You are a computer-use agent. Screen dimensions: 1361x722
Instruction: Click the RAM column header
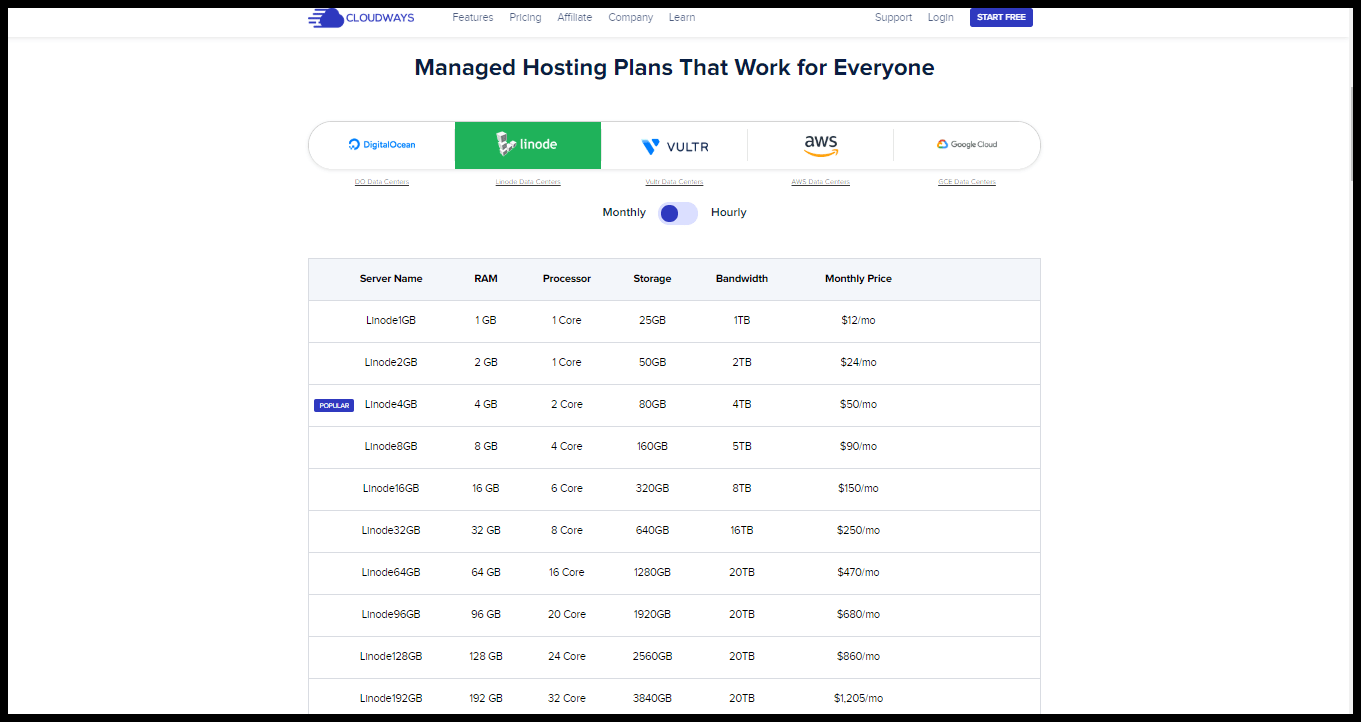486,279
